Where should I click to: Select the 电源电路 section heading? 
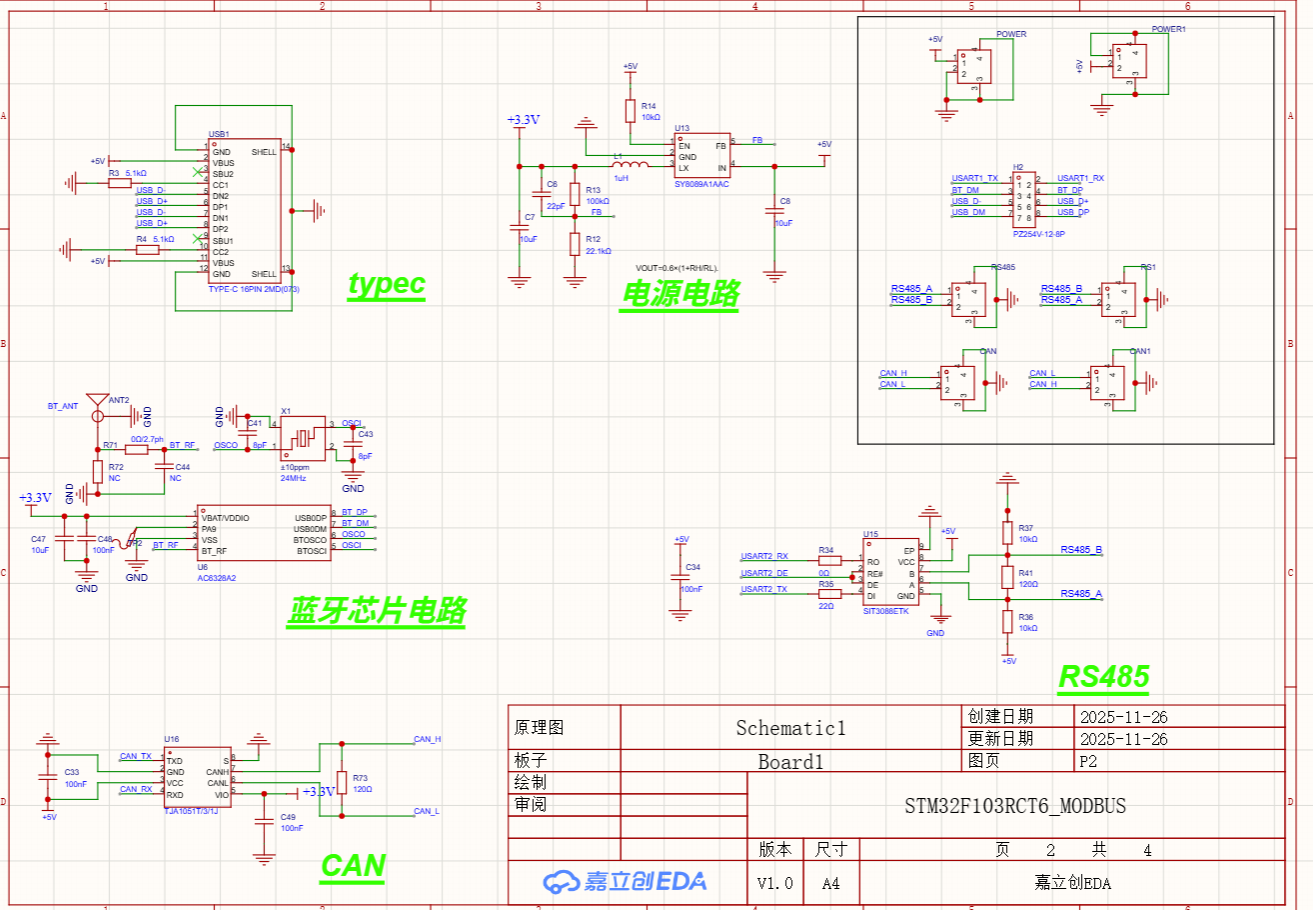681,294
